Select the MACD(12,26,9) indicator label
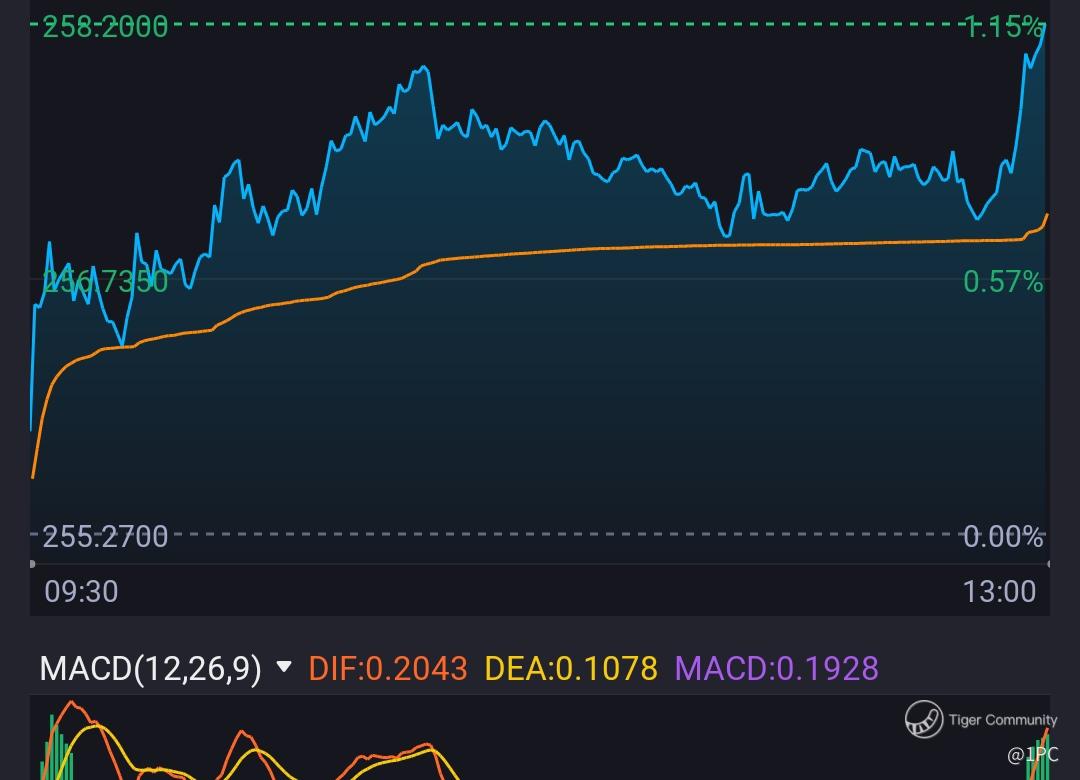The width and height of the screenshot is (1080, 780). (151, 668)
